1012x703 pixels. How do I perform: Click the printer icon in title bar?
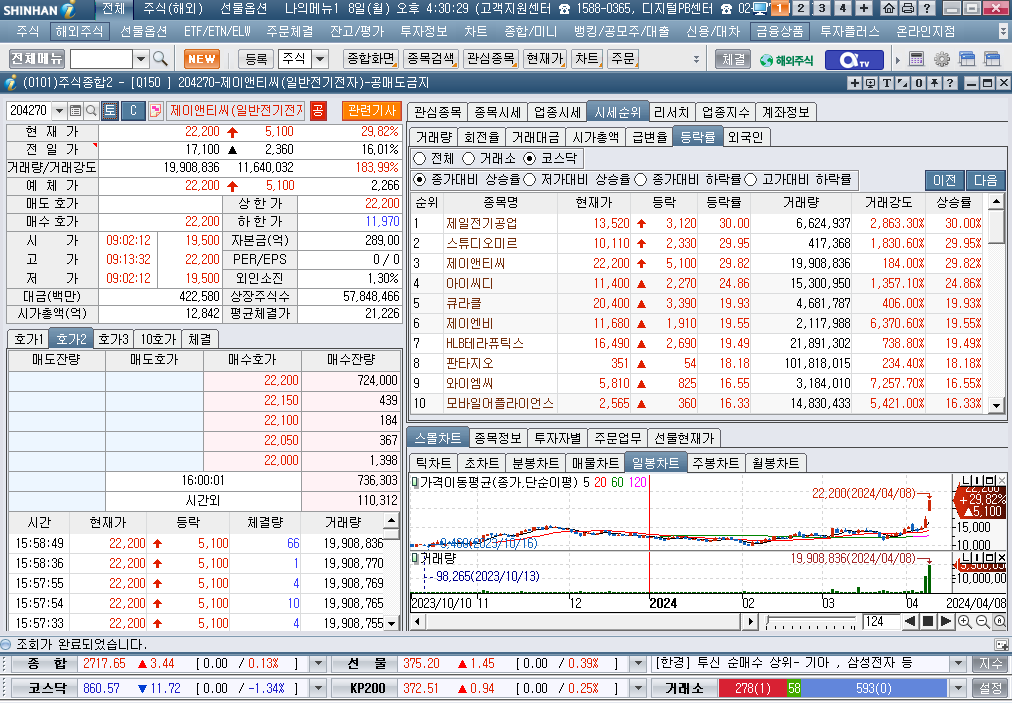(x=907, y=8)
